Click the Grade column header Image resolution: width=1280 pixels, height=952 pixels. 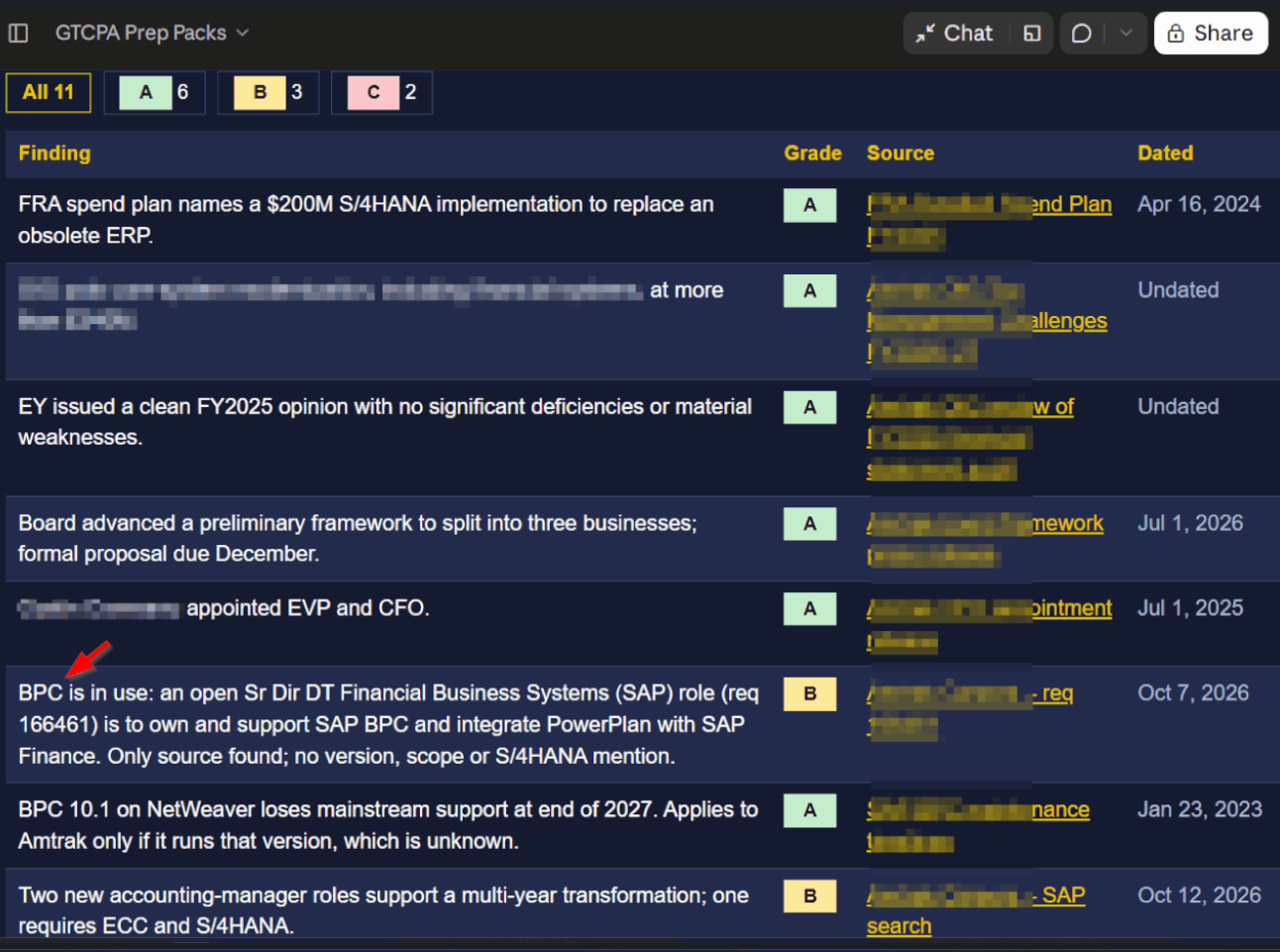click(x=812, y=154)
